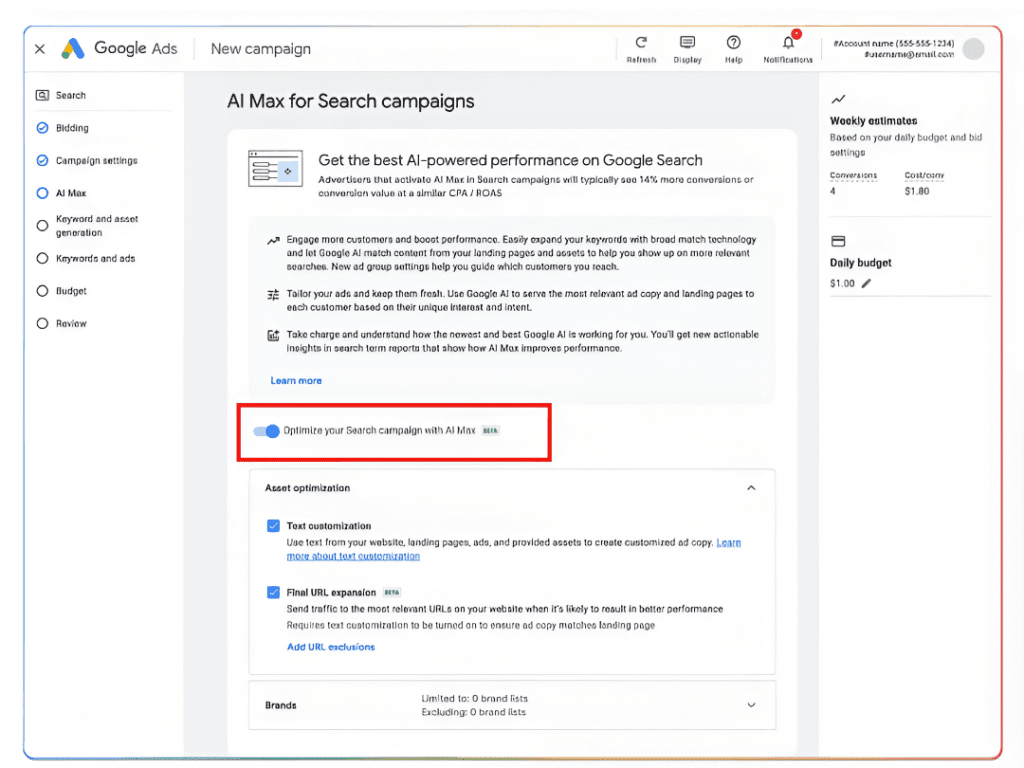Click the account avatar circle

point(973,49)
